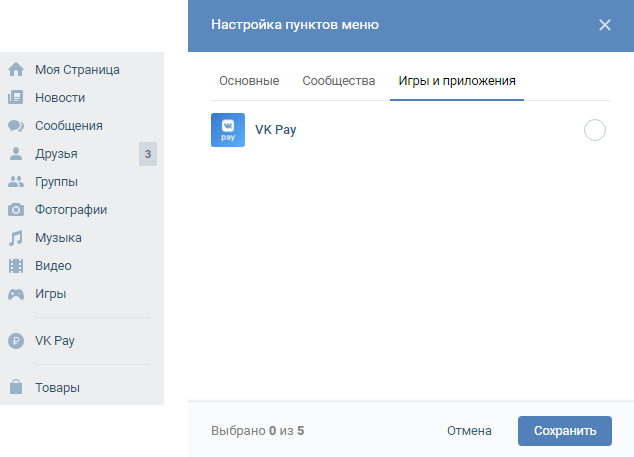Click the film strip icon beside Видео
This screenshot has height=457, width=634.
pyautogui.click(x=16, y=266)
